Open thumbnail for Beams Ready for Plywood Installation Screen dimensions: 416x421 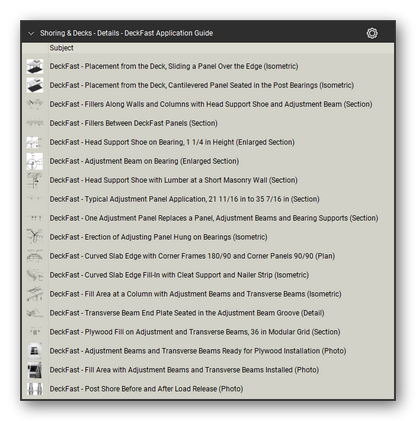coord(35,351)
